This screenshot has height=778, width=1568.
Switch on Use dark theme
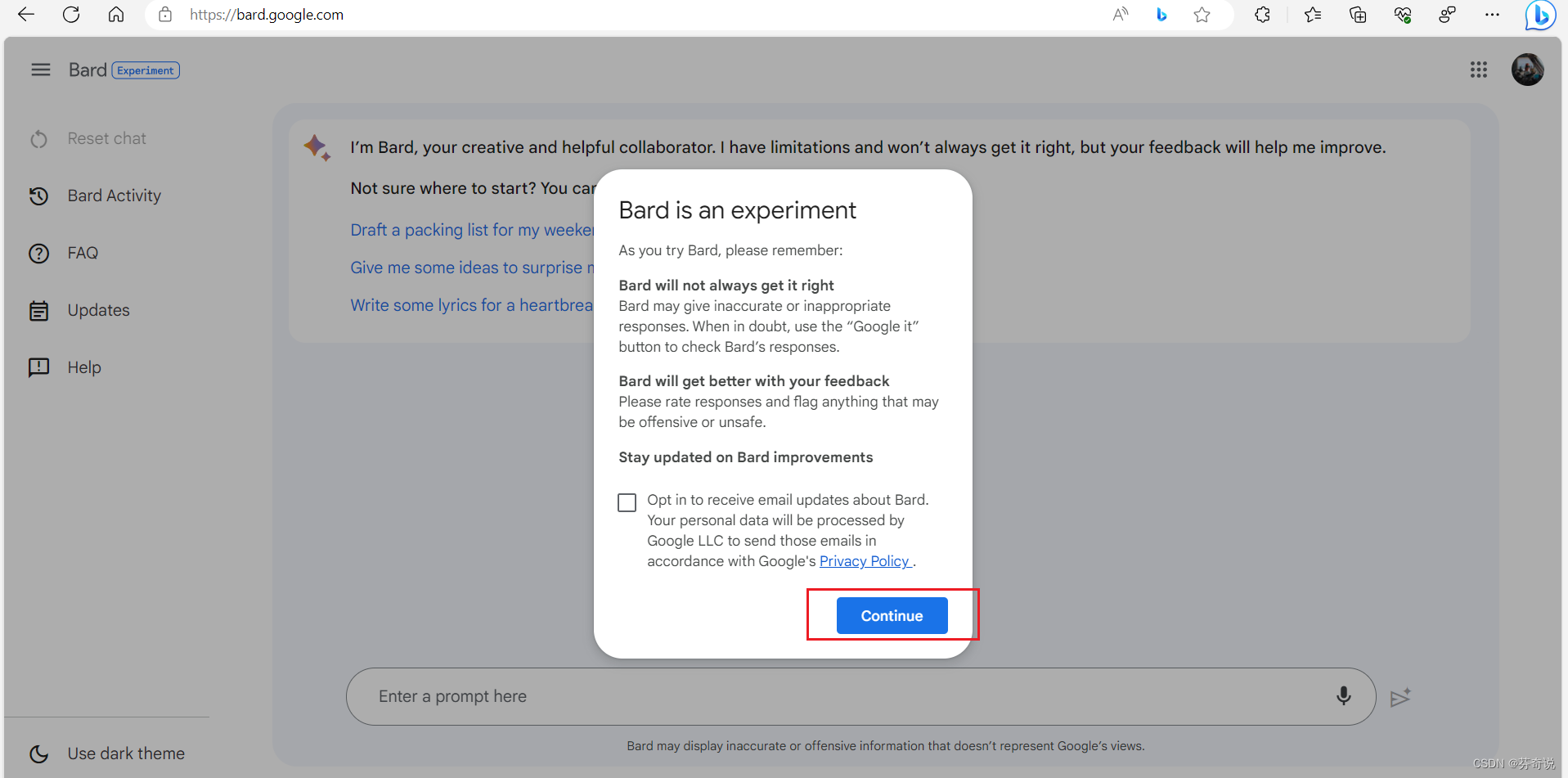tap(126, 753)
